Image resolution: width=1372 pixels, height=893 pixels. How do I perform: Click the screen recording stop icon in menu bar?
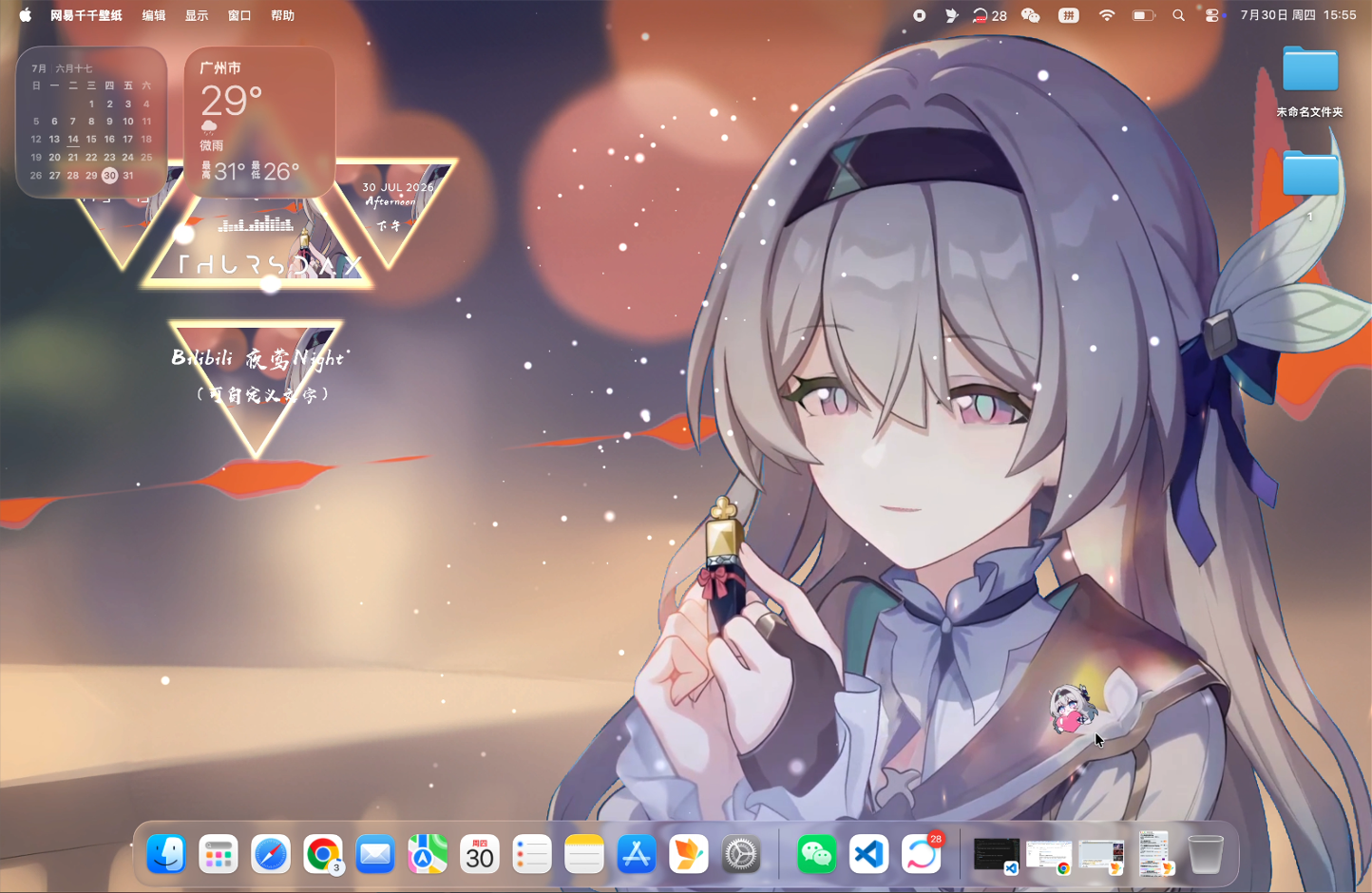(x=920, y=15)
